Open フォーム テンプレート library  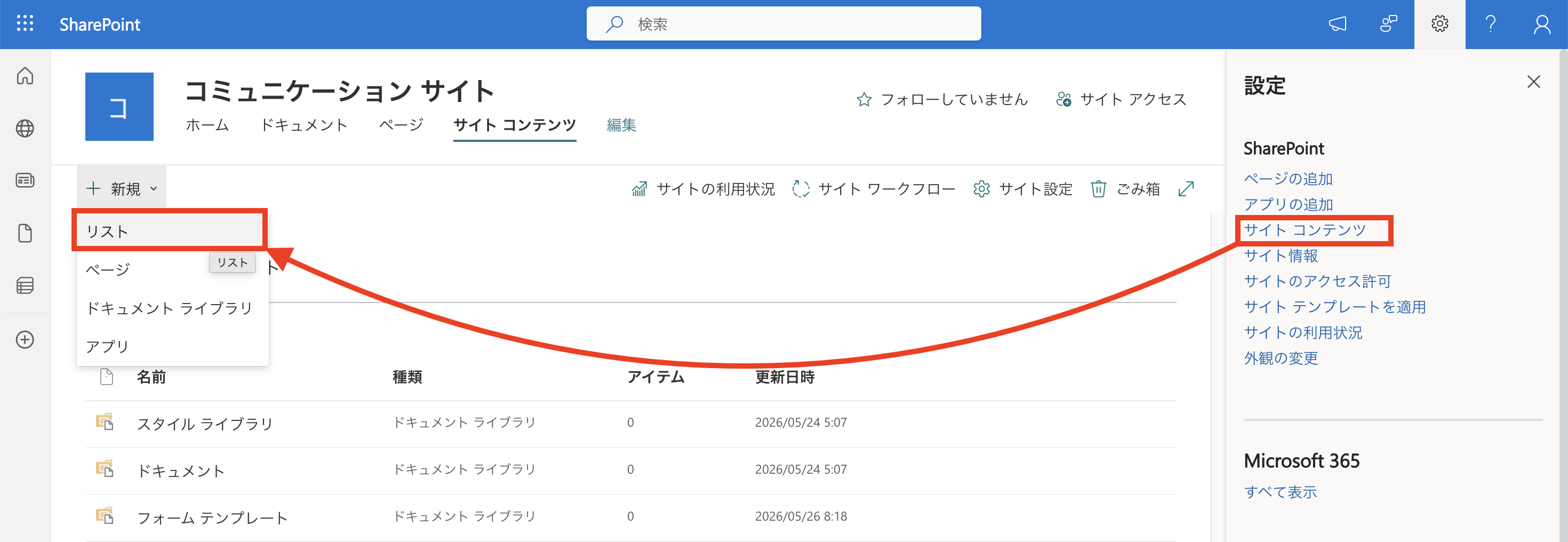pos(212,517)
